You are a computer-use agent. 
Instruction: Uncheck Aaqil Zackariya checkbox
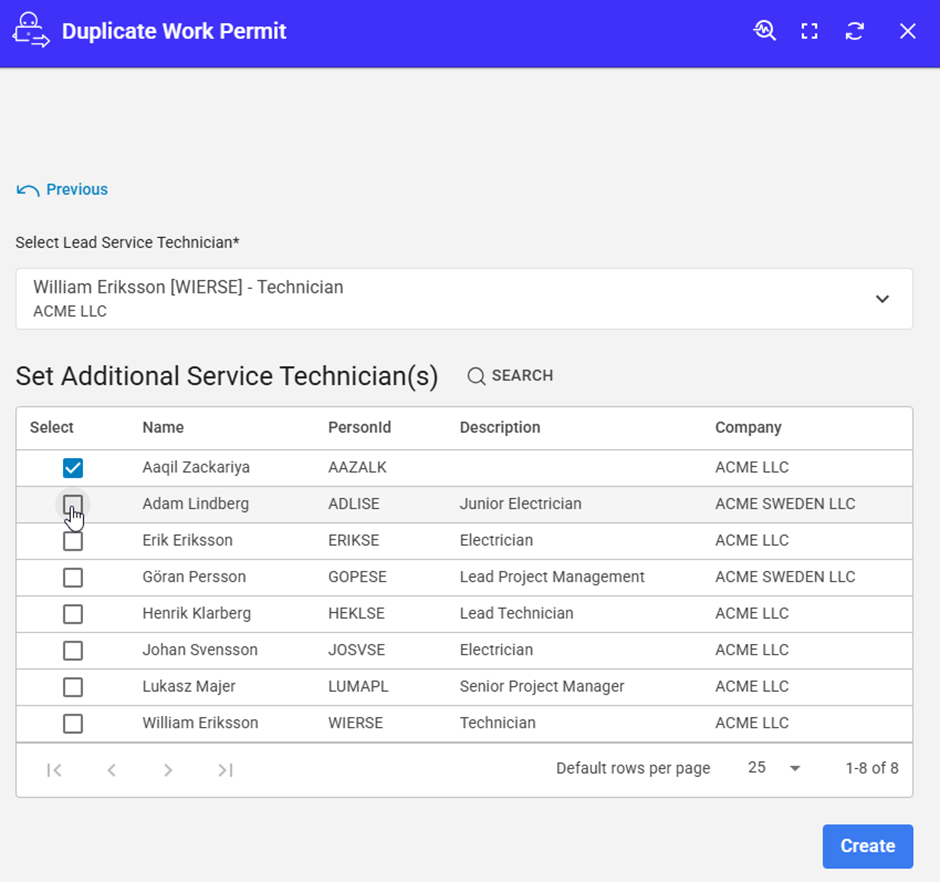(73, 468)
